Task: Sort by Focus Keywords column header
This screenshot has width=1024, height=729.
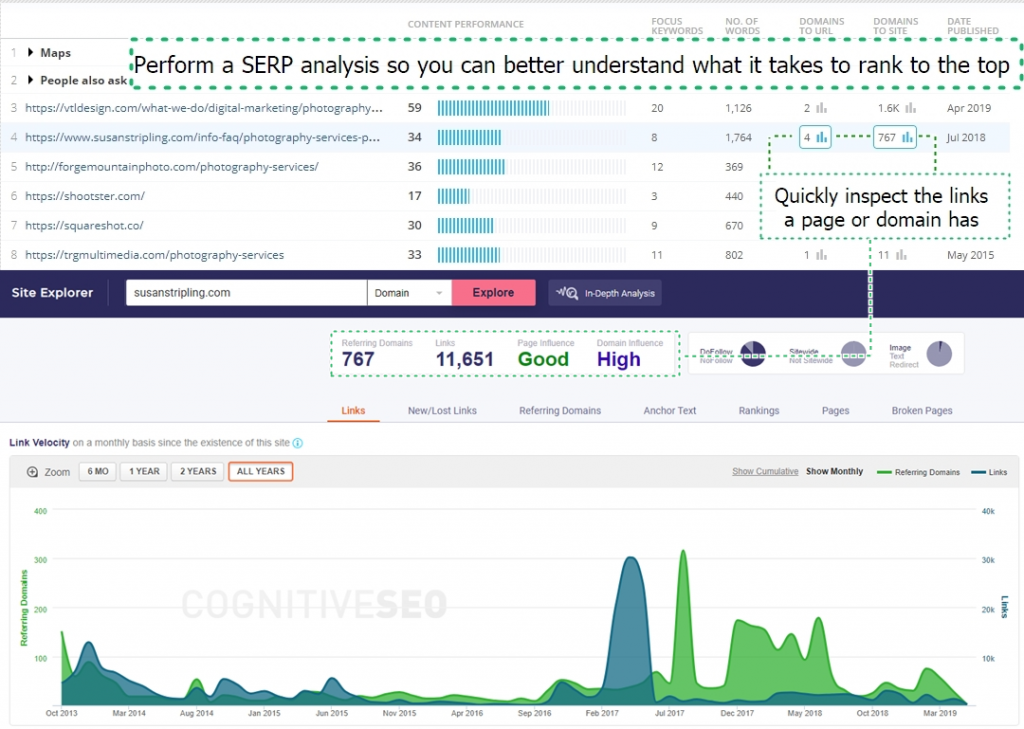Action: [677, 26]
